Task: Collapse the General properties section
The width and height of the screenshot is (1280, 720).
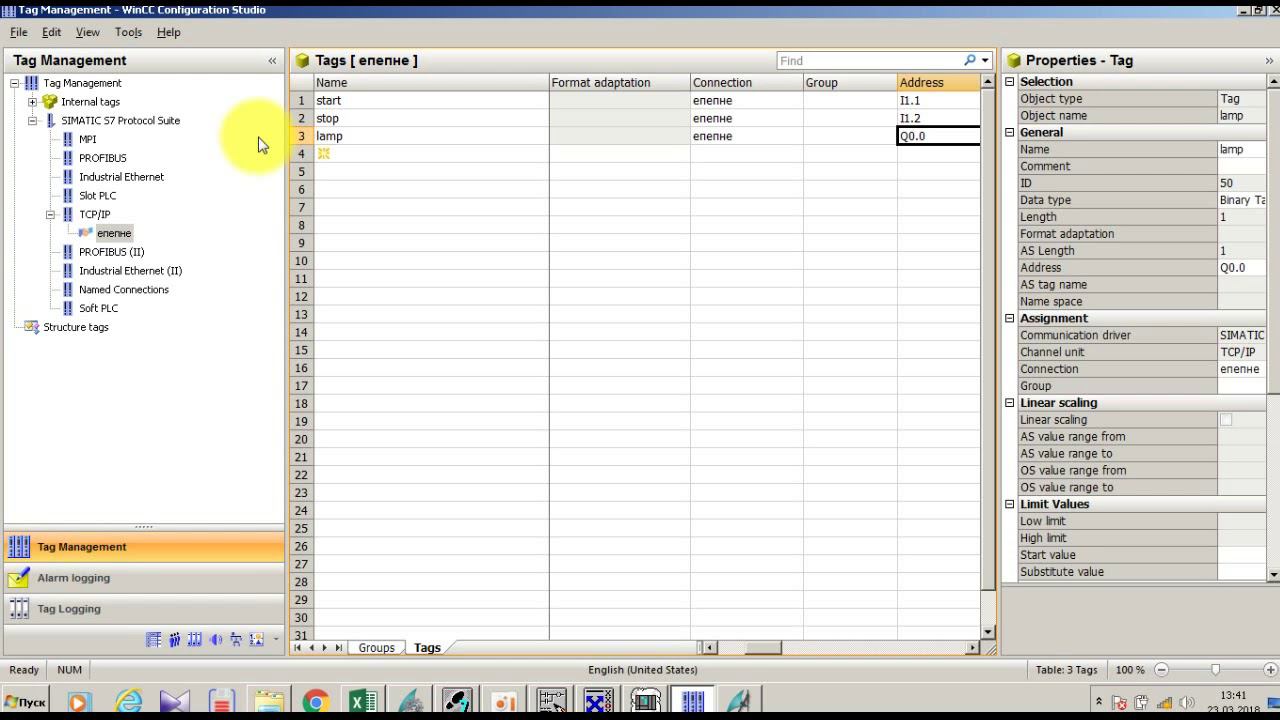Action: click(1009, 132)
